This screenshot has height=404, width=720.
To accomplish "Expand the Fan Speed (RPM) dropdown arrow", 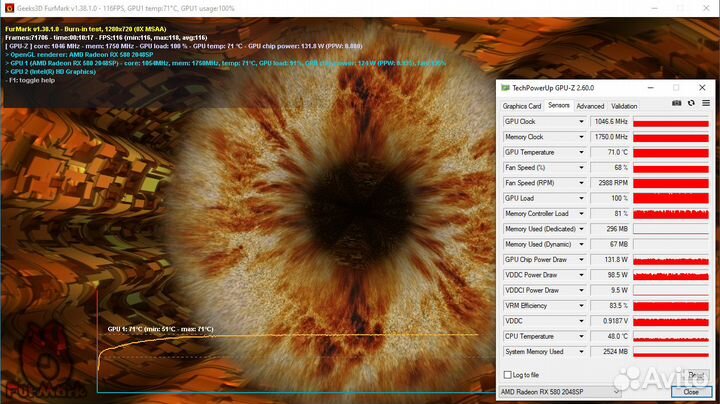I will [581, 183].
